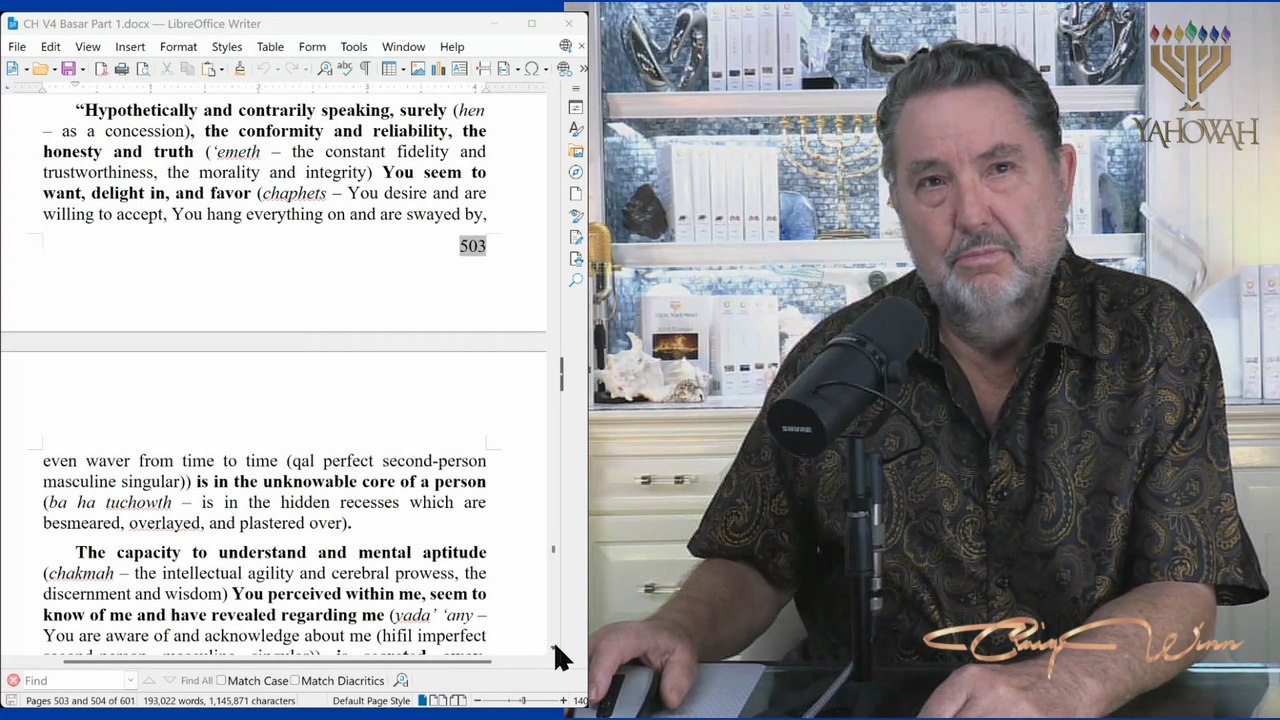Open sidebar Navigator compass icon
Screen dimensions: 1280x720
tap(576, 172)
